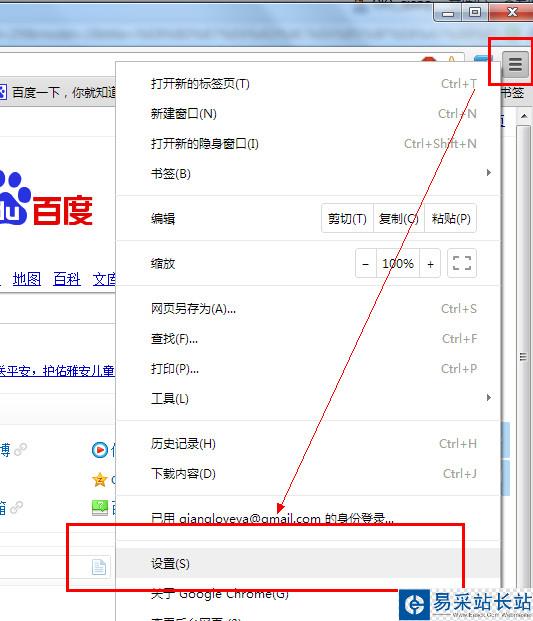This screenshot has width=533, height=621.
Task: Open 下载内容(D) from the menu
Action: pos(308,474)
